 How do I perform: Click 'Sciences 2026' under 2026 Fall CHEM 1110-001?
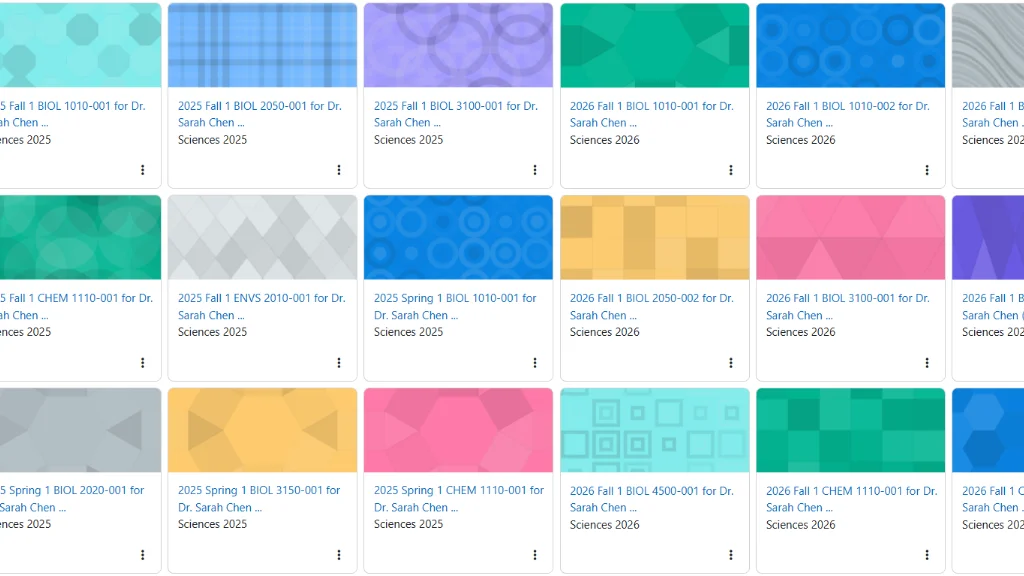tap(800, 524)
